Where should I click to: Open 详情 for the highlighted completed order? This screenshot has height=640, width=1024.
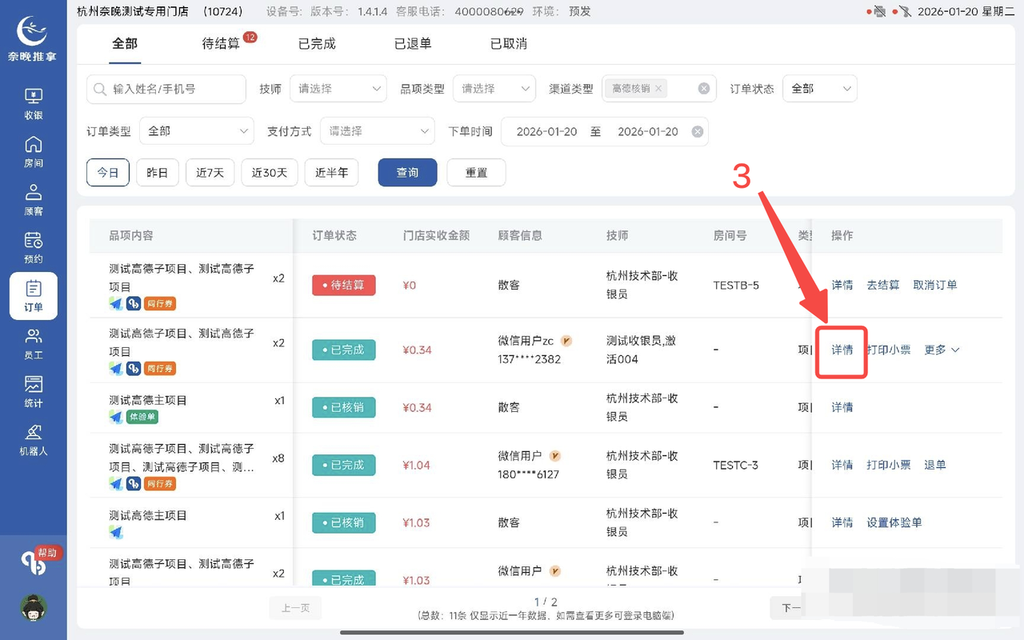pyautogui.click(x=841, y=350)
